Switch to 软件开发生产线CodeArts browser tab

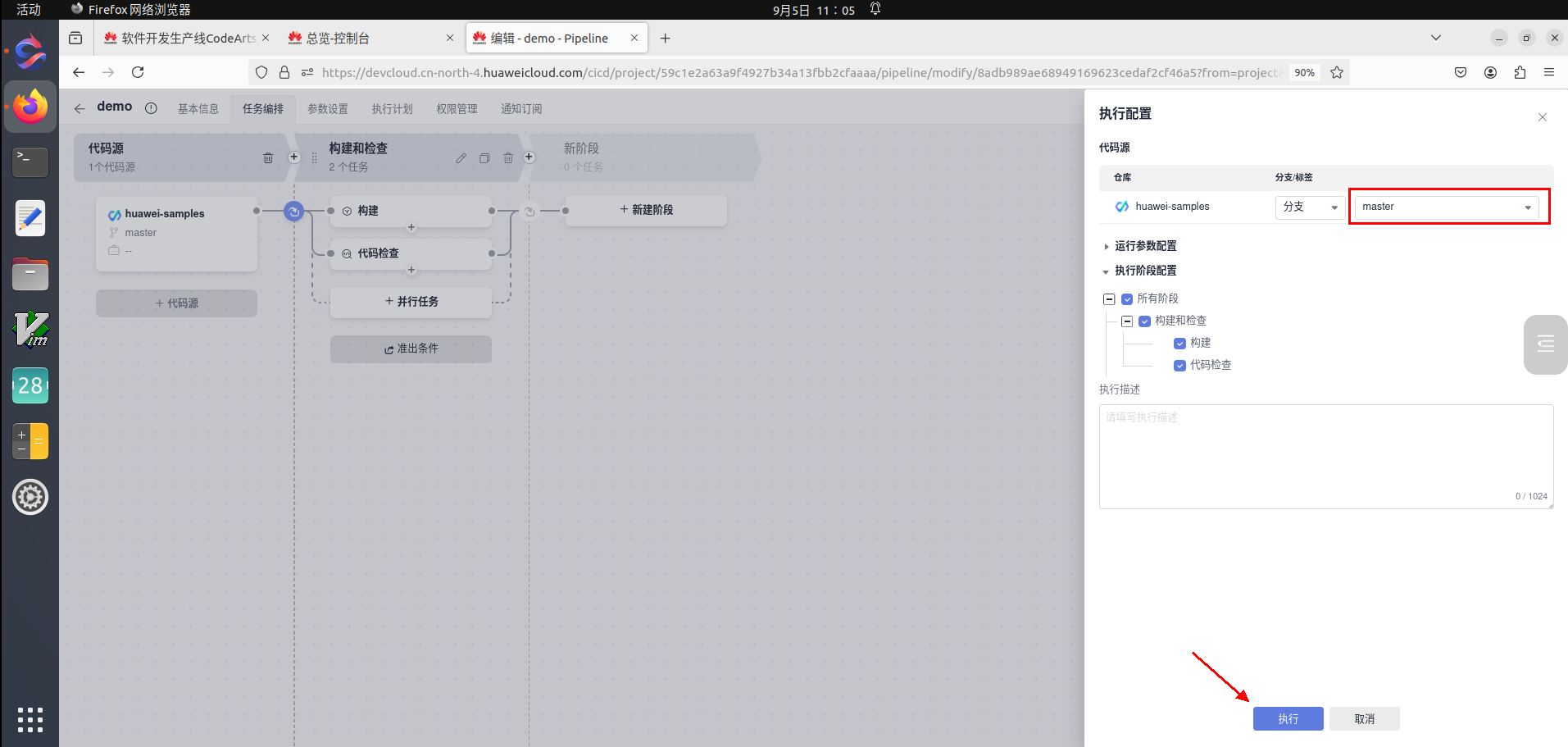pos(186,39)
